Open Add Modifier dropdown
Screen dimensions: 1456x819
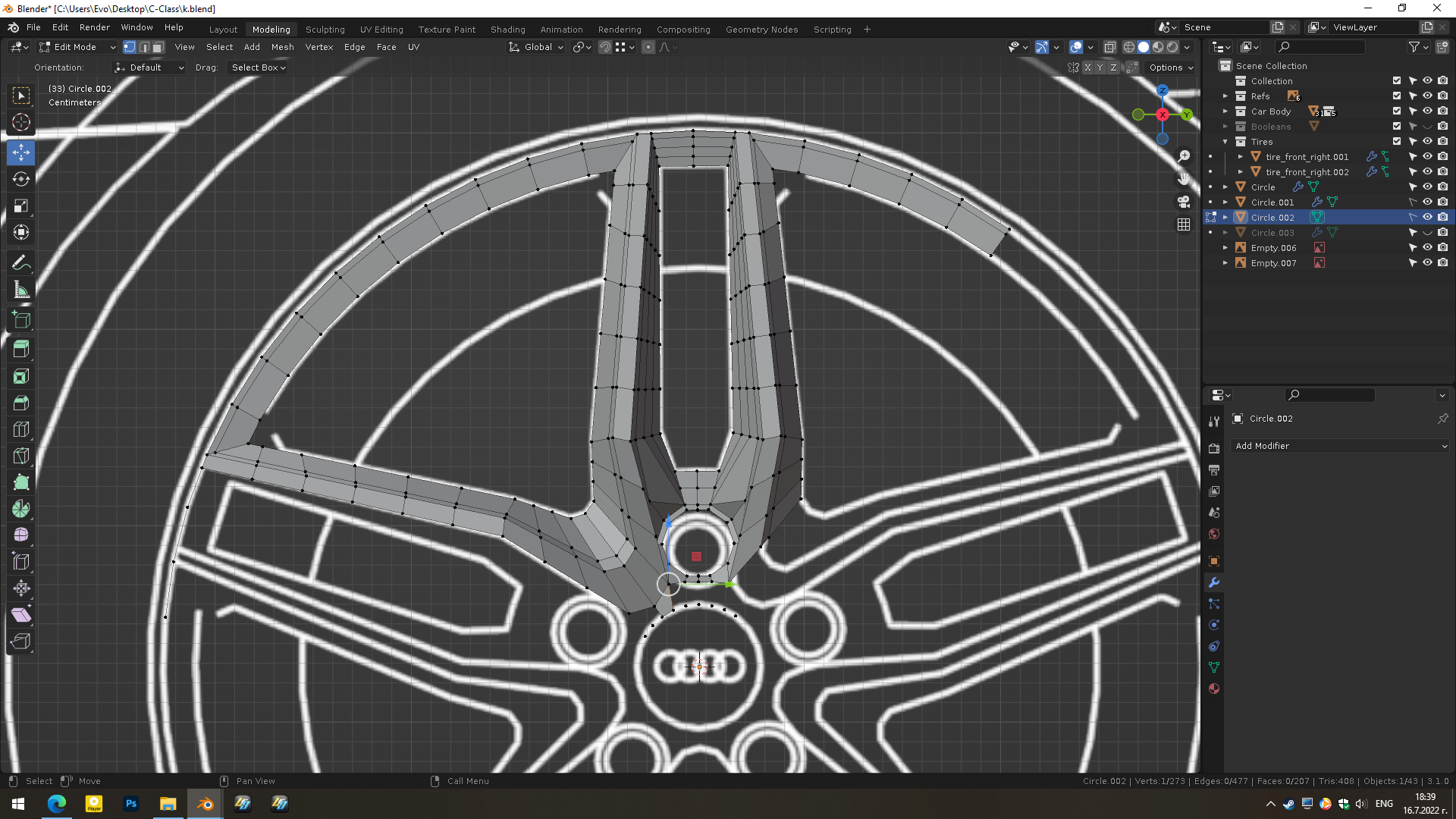tap(1340, 446)
